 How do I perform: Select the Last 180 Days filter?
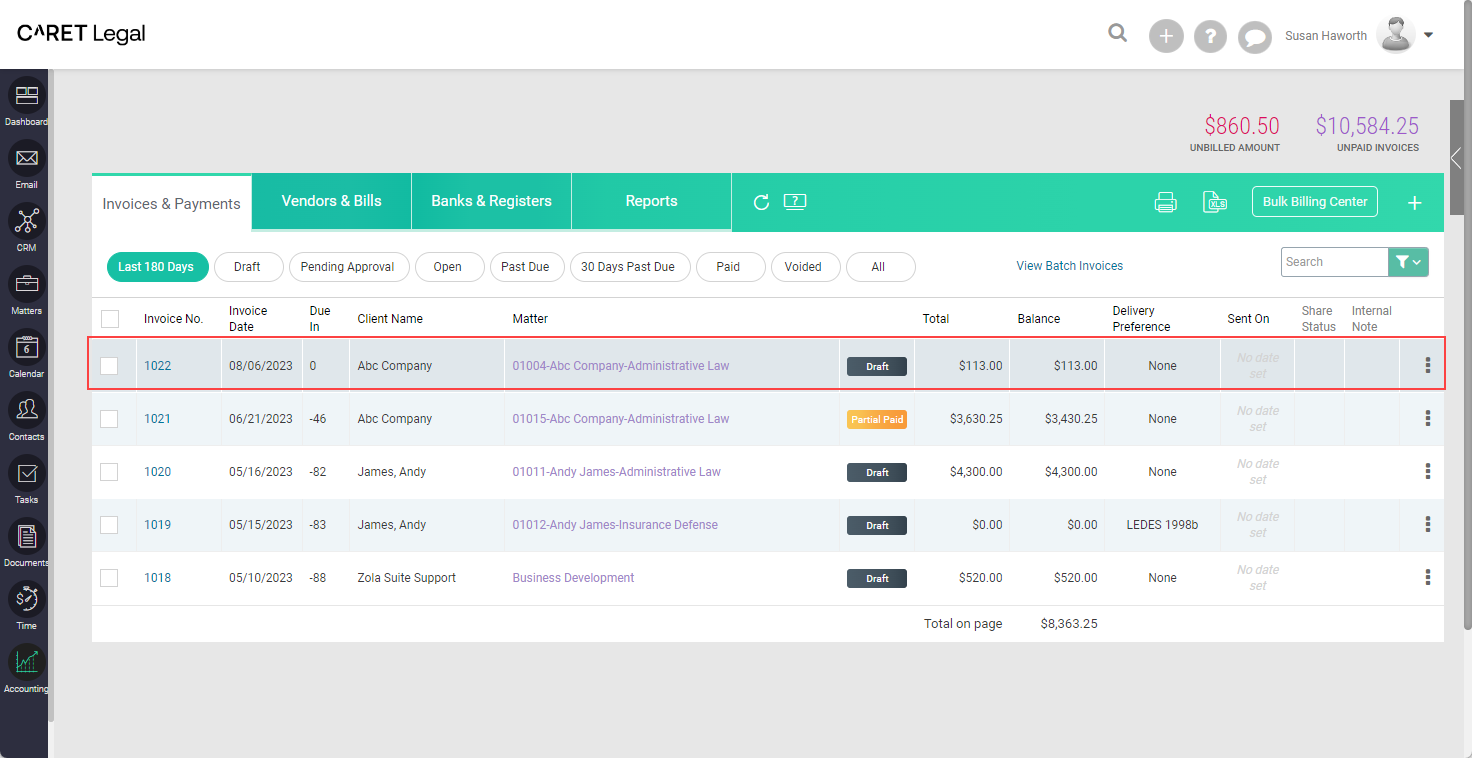[156, 267]
